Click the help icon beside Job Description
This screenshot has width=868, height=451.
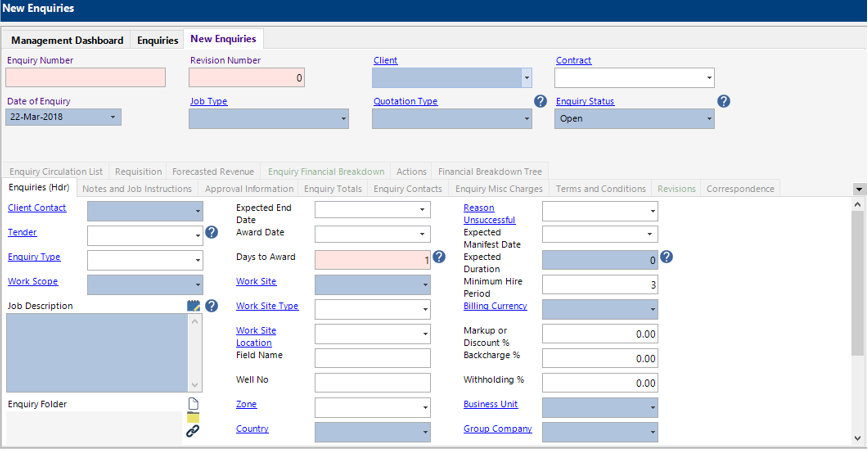[211, 306]
